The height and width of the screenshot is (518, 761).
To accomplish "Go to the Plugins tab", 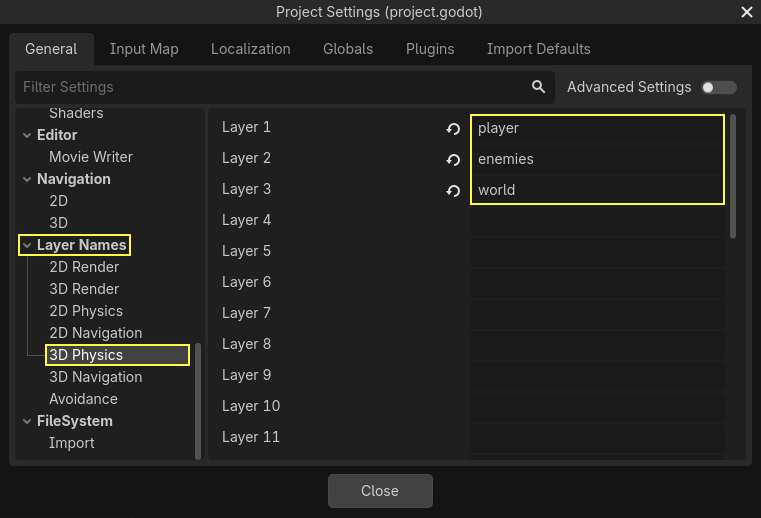I will click(430, 49).
